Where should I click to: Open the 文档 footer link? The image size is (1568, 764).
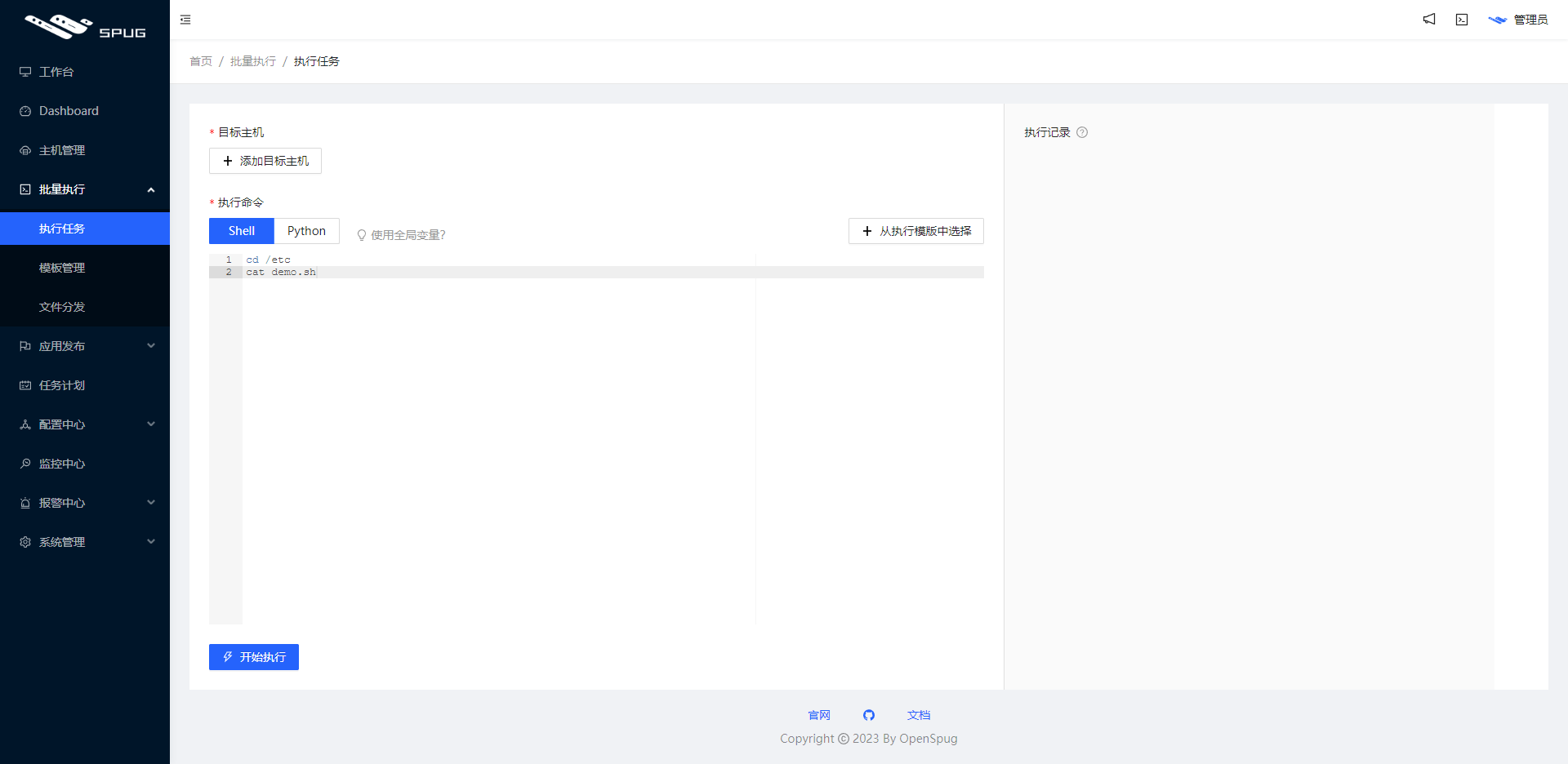coord(919,715)
